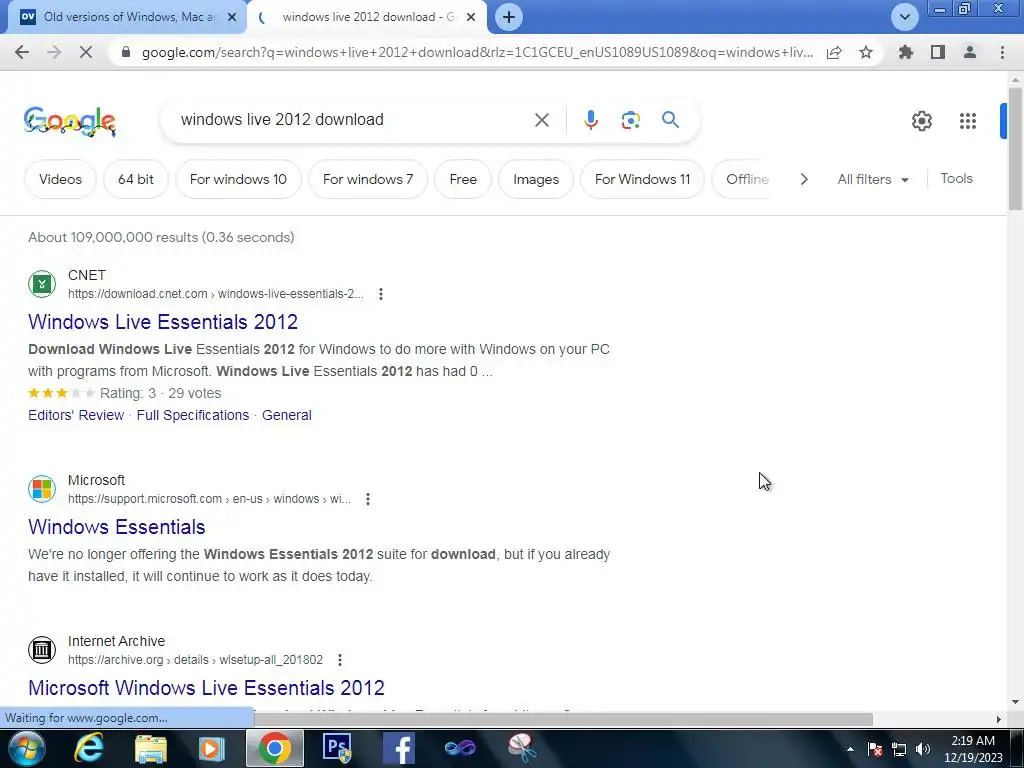The width and height of the screenshot is (1024, 768).
Task: Click the horizontal scrollbar at bottom
Action: [563, 719]
